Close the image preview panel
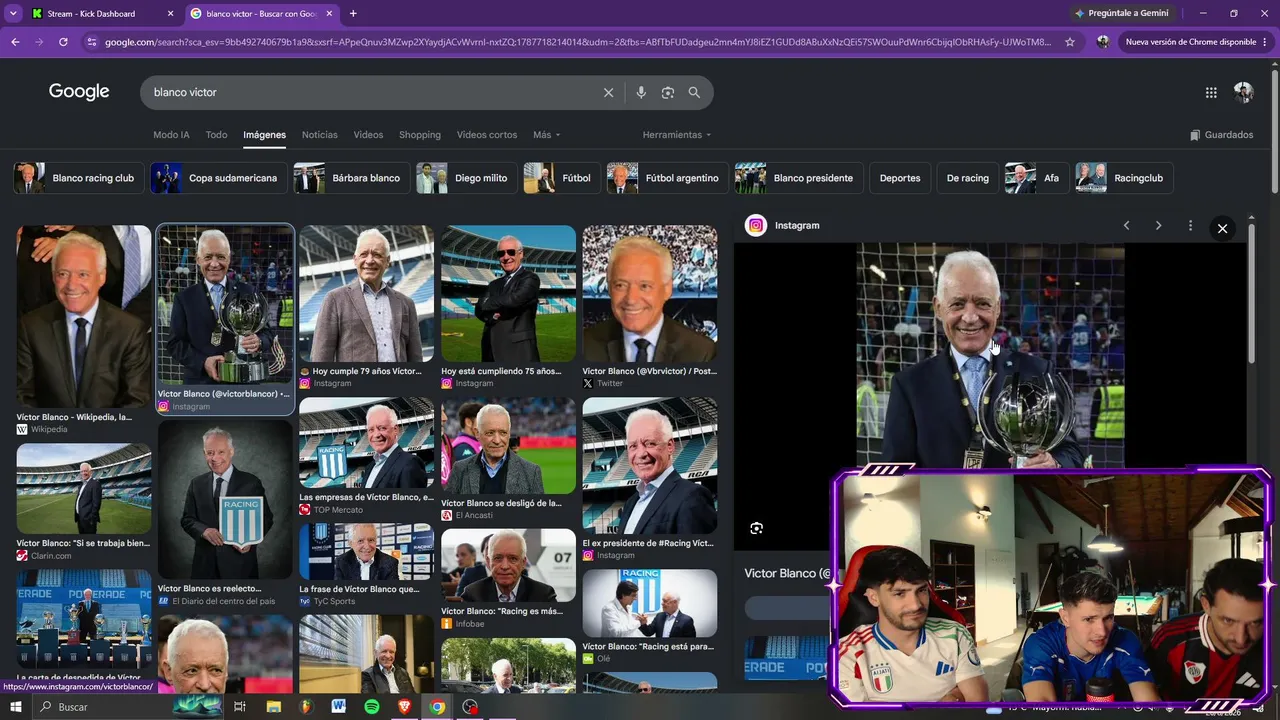Image resolution: width=1280 pixels, height=720 pixels. click(x=1222, y=228)
